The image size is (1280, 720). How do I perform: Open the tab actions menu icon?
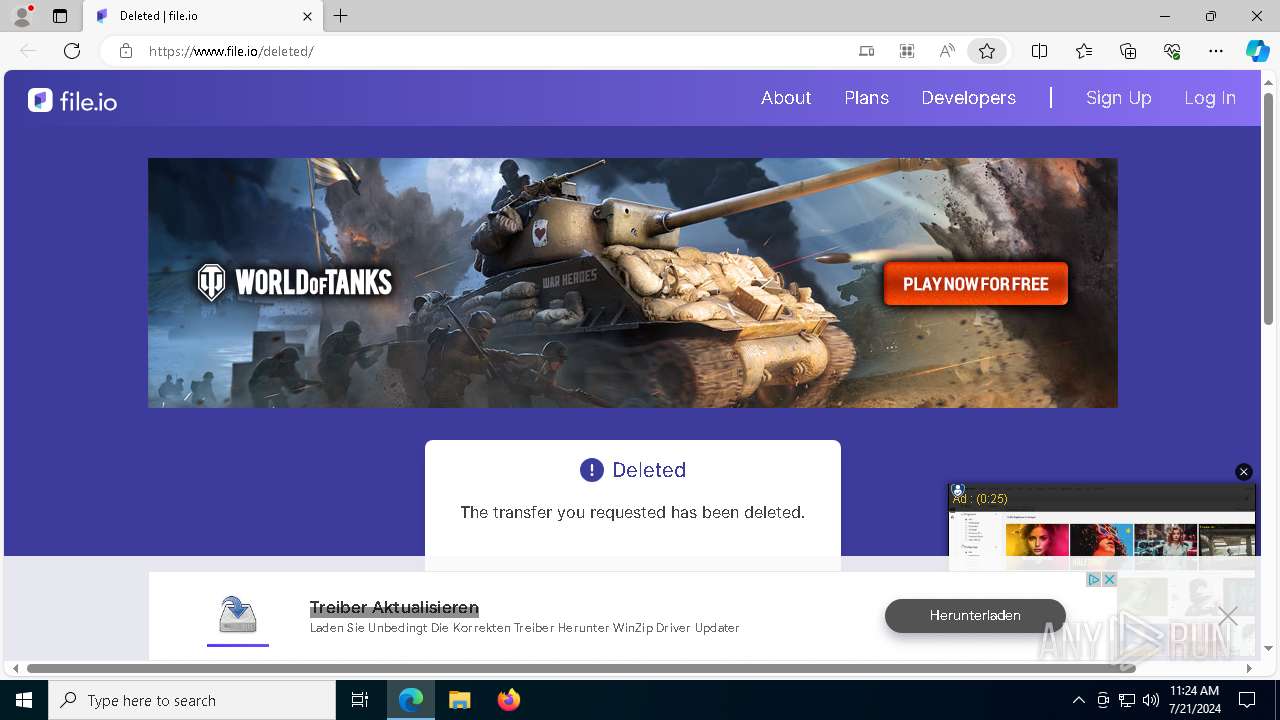point(60,16)
